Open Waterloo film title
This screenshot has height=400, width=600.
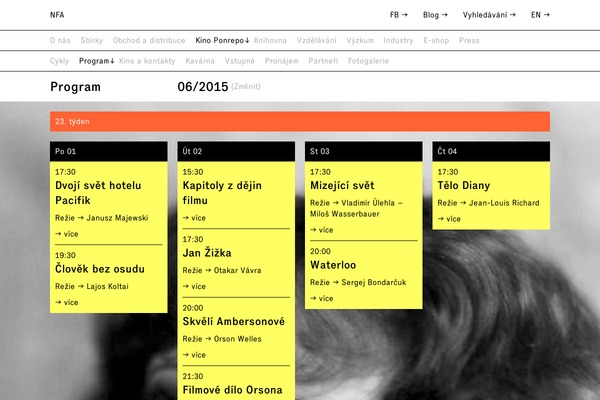tap(333, 265)
